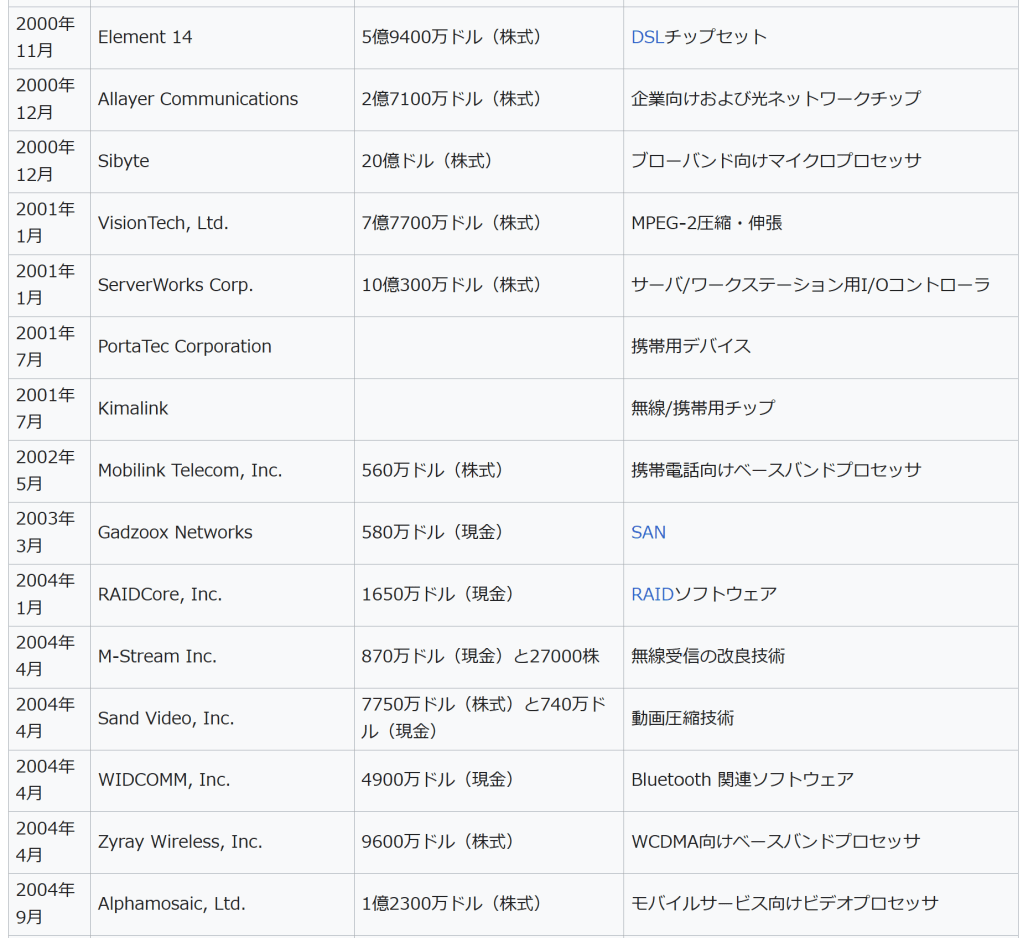The image size is (1023, 938).
Task: Click the ServerWorks Corp. entry
Action: tap(175, 285)
